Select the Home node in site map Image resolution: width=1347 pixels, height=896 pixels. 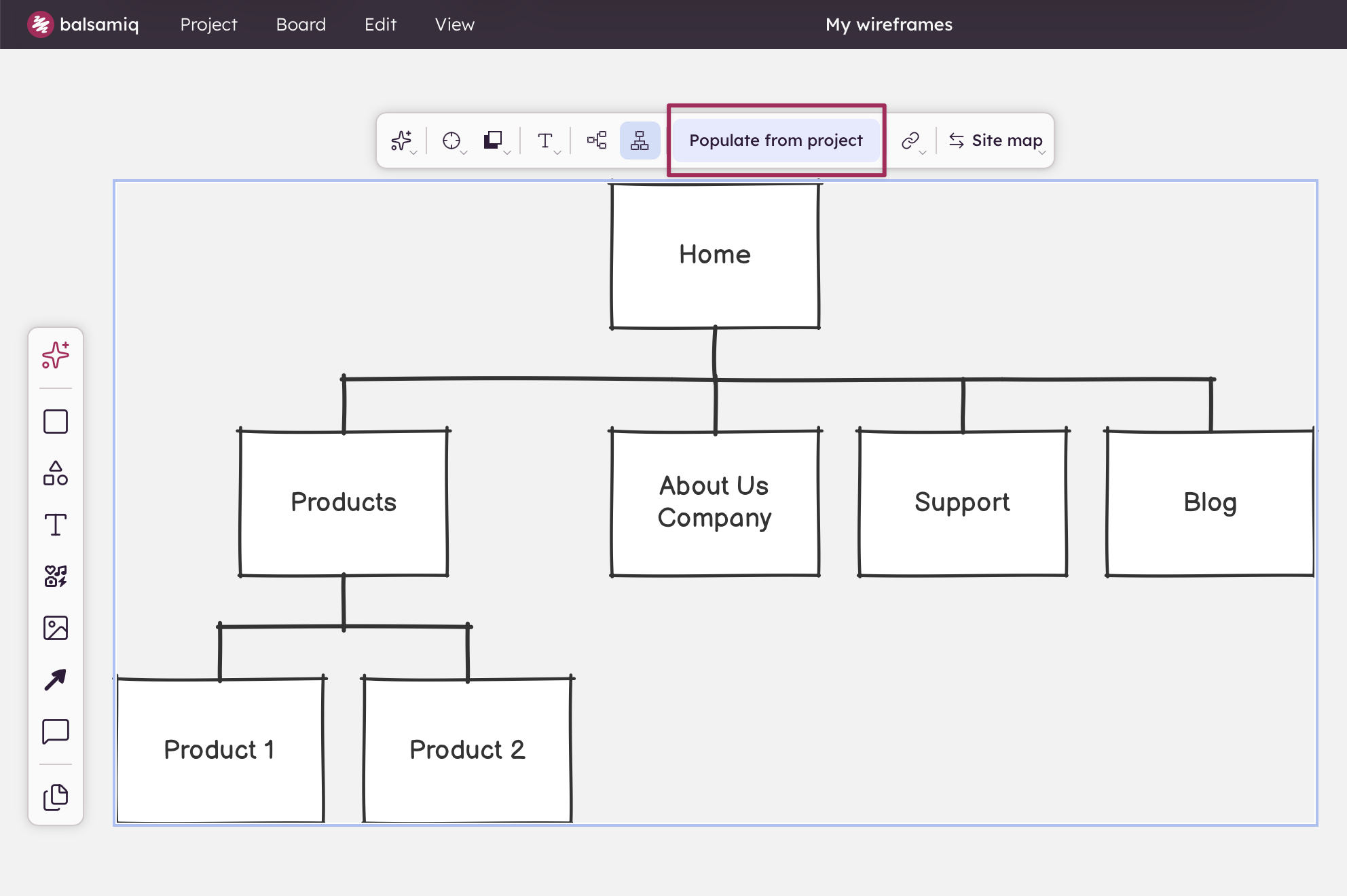pyautogui.click(x=715, y=255)
